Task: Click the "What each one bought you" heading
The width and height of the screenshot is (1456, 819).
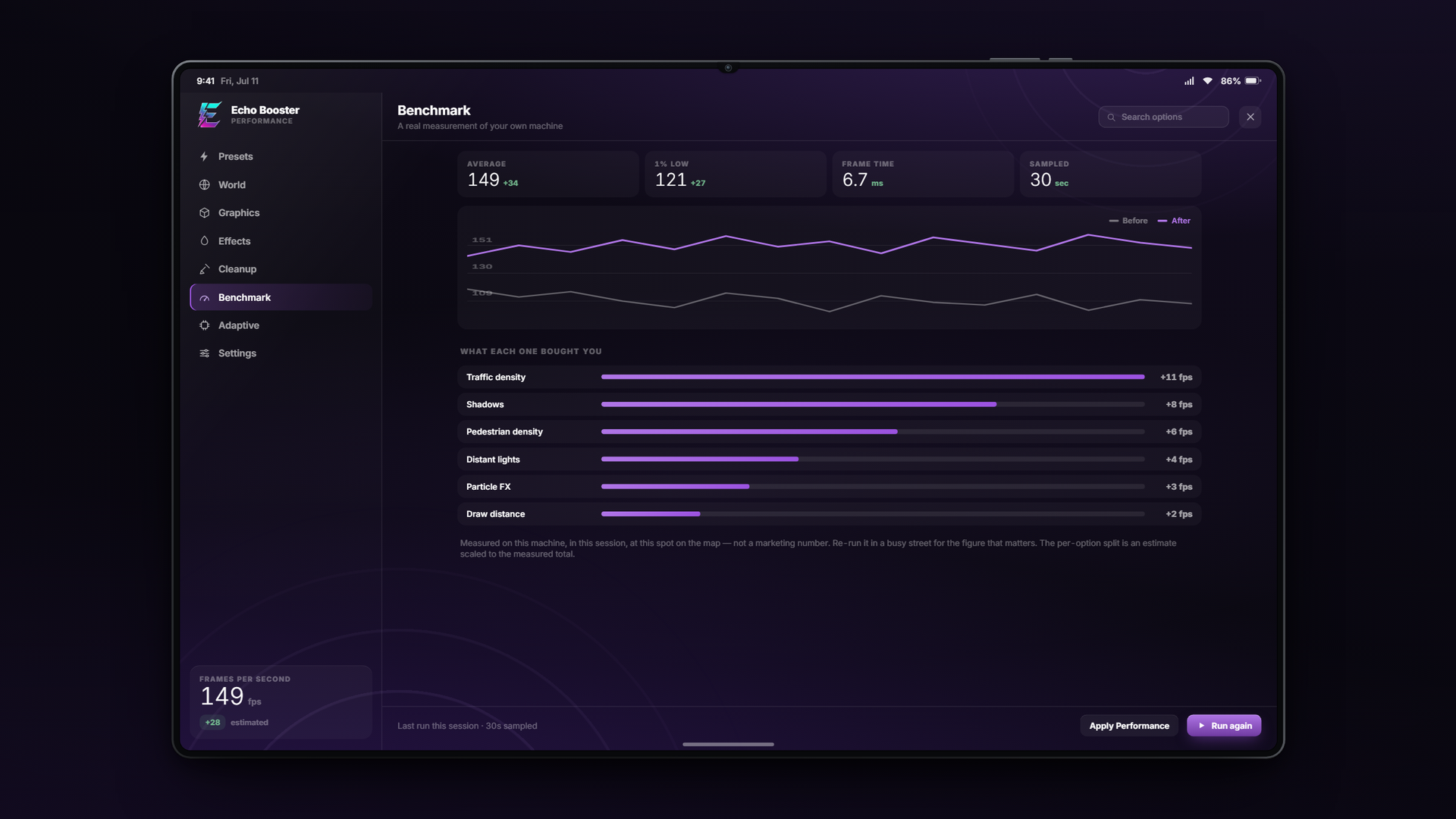Action: (x=531, y=351)
